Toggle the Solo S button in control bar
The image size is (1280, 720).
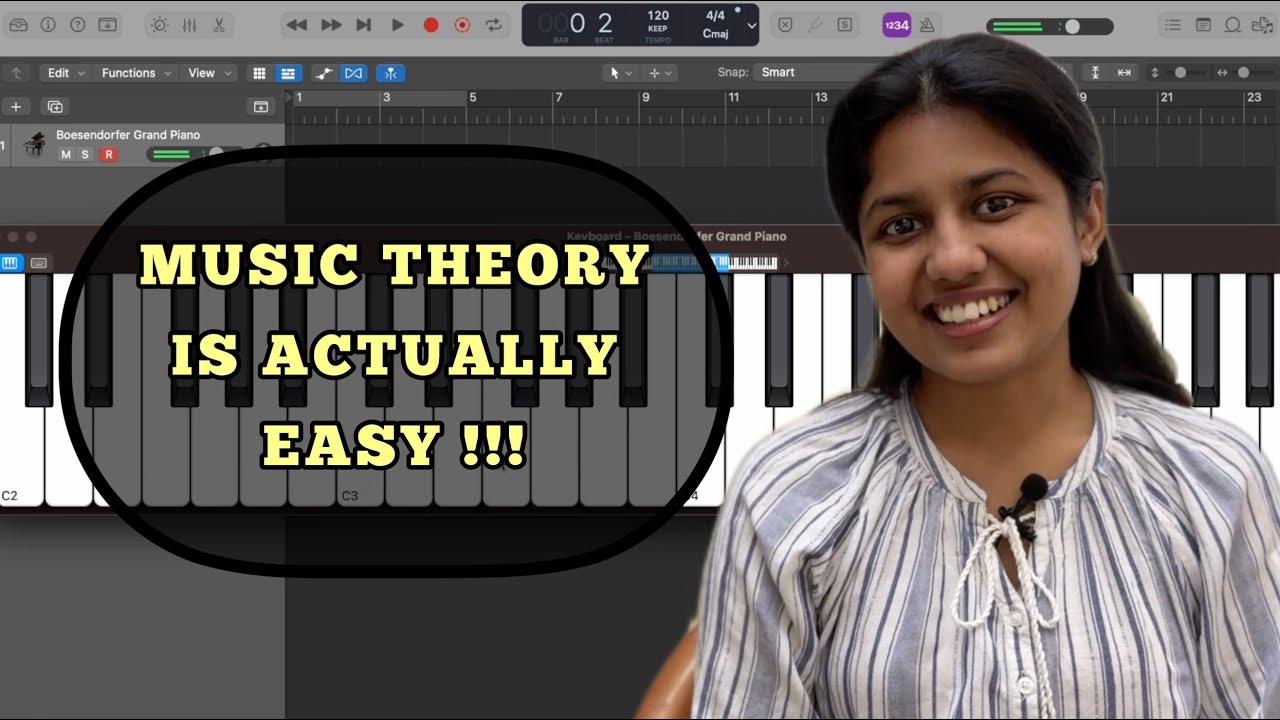tap(845, 25)
